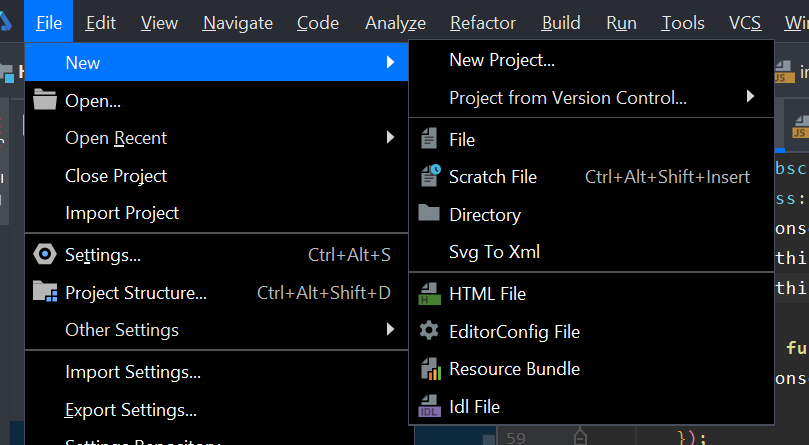The image size is (809, 445).
Task: Click the Idl File icon
Action: coord(430,407)
